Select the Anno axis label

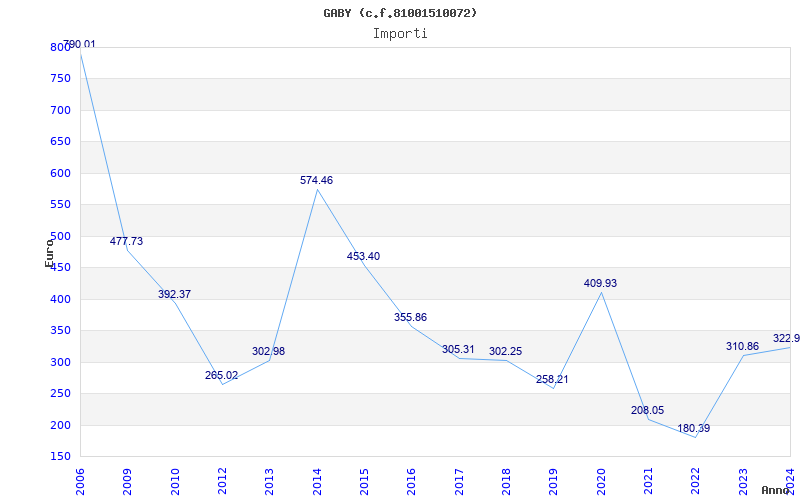pyautogui.click(x=776, y=490)
